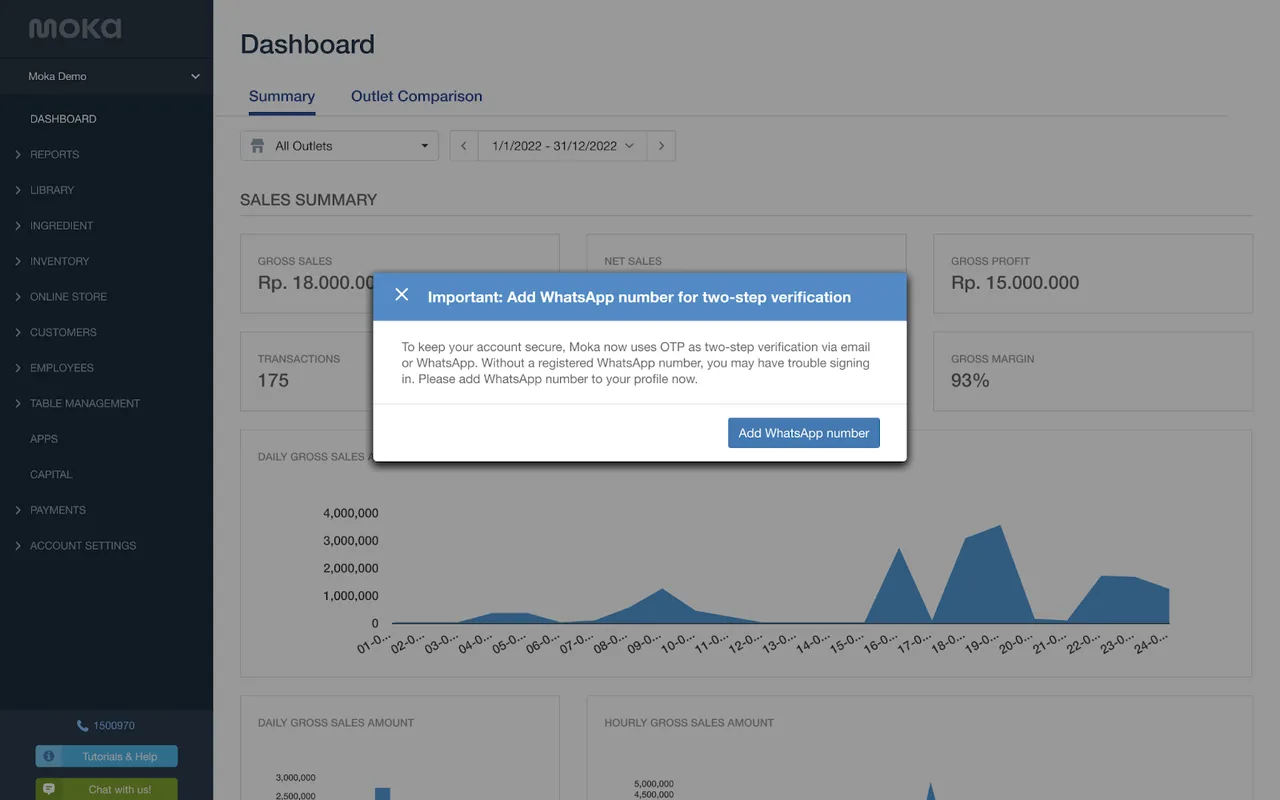Click the chat bubble icon on Chat with us
This screenshot has height=800, width=1280.
coord(49,789)
